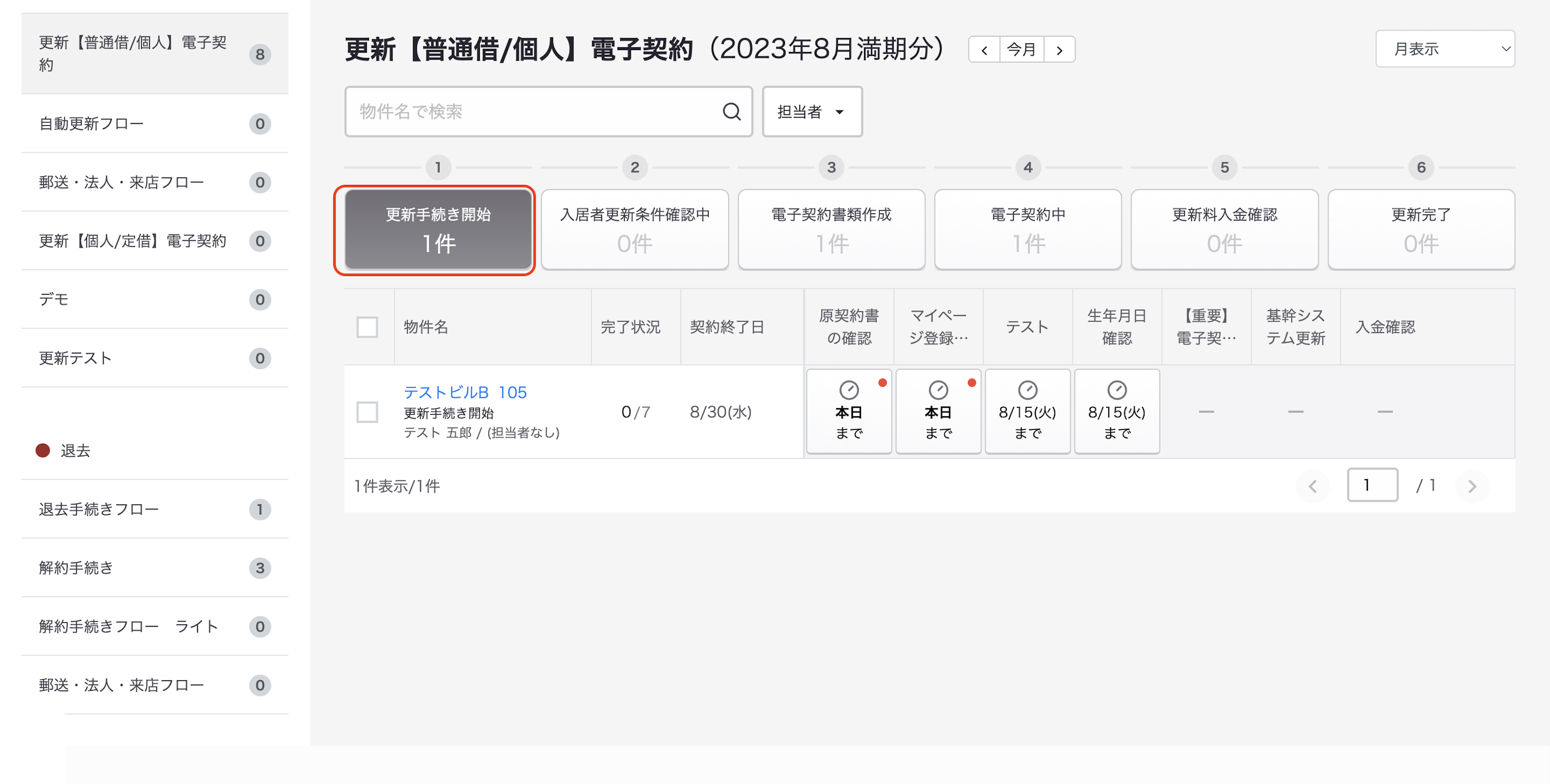Screen dimensions: 1550x784
Task: Open 生年月日確認 task cell due 8/15
Action: coord(1117,411)
